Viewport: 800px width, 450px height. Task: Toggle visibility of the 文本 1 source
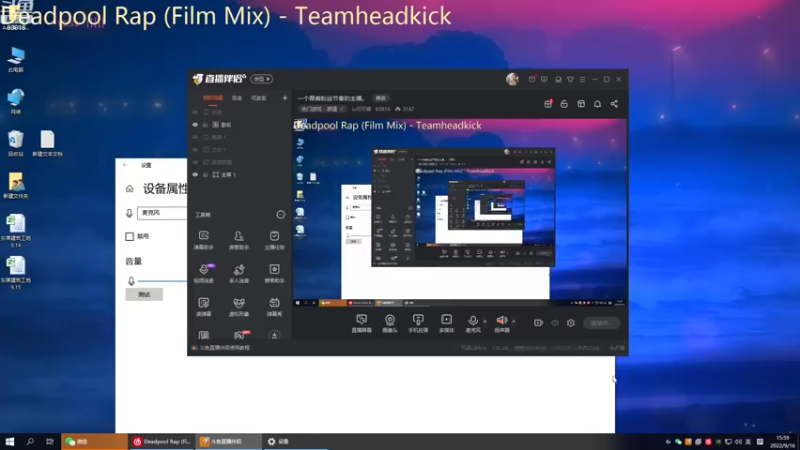click(195, 149)
